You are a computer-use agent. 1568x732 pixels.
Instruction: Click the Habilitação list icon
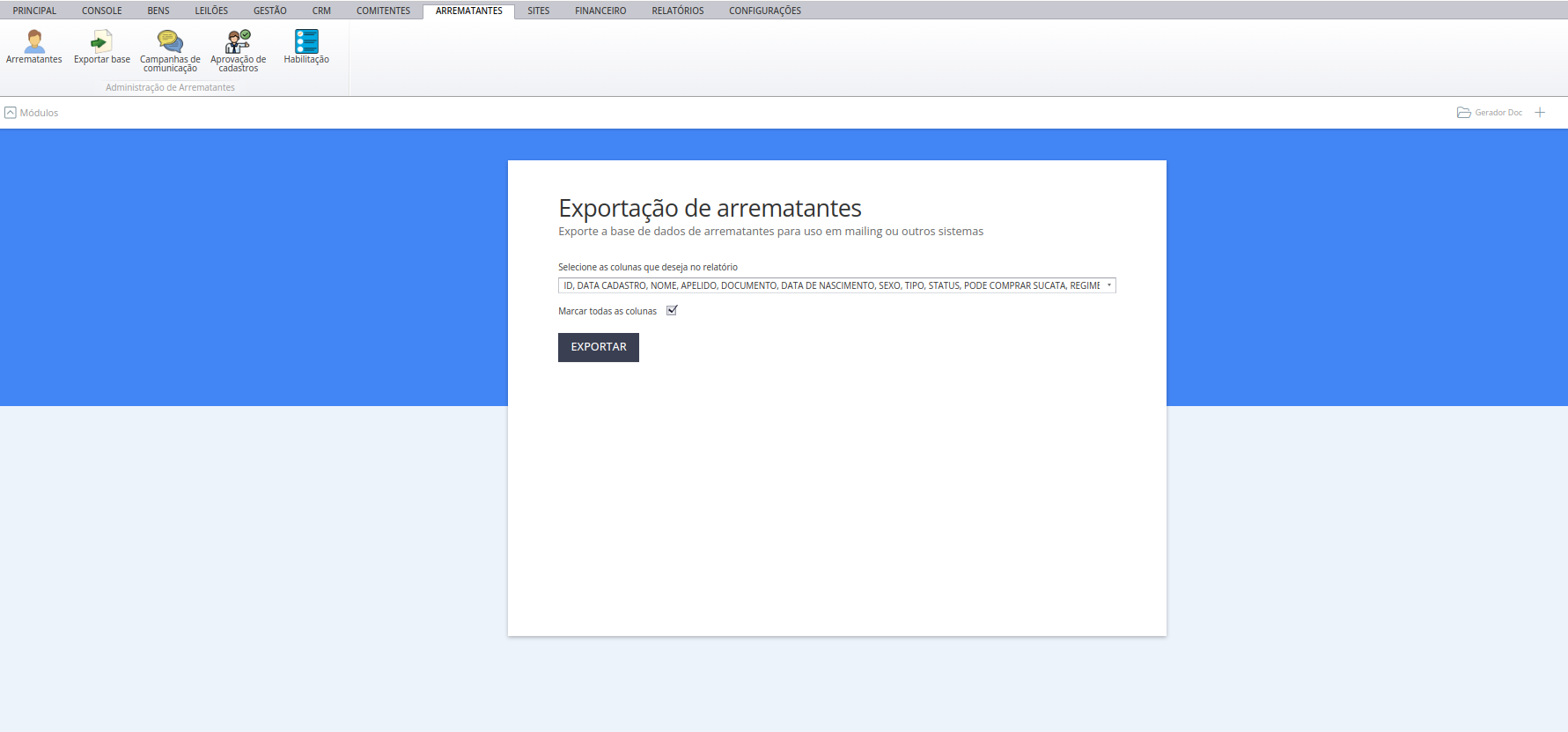pyautogui.click(x=306, y=41)
